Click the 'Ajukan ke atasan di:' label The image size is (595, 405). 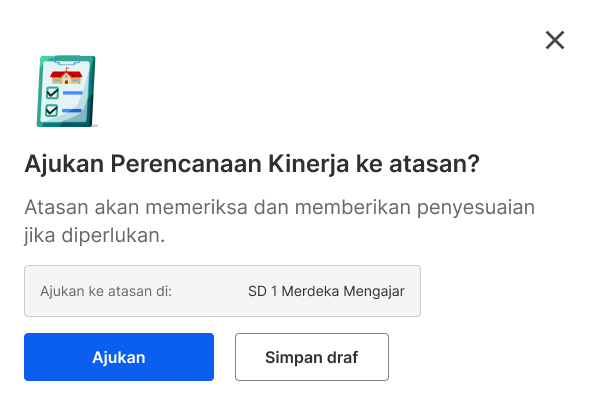pos(106,291)
